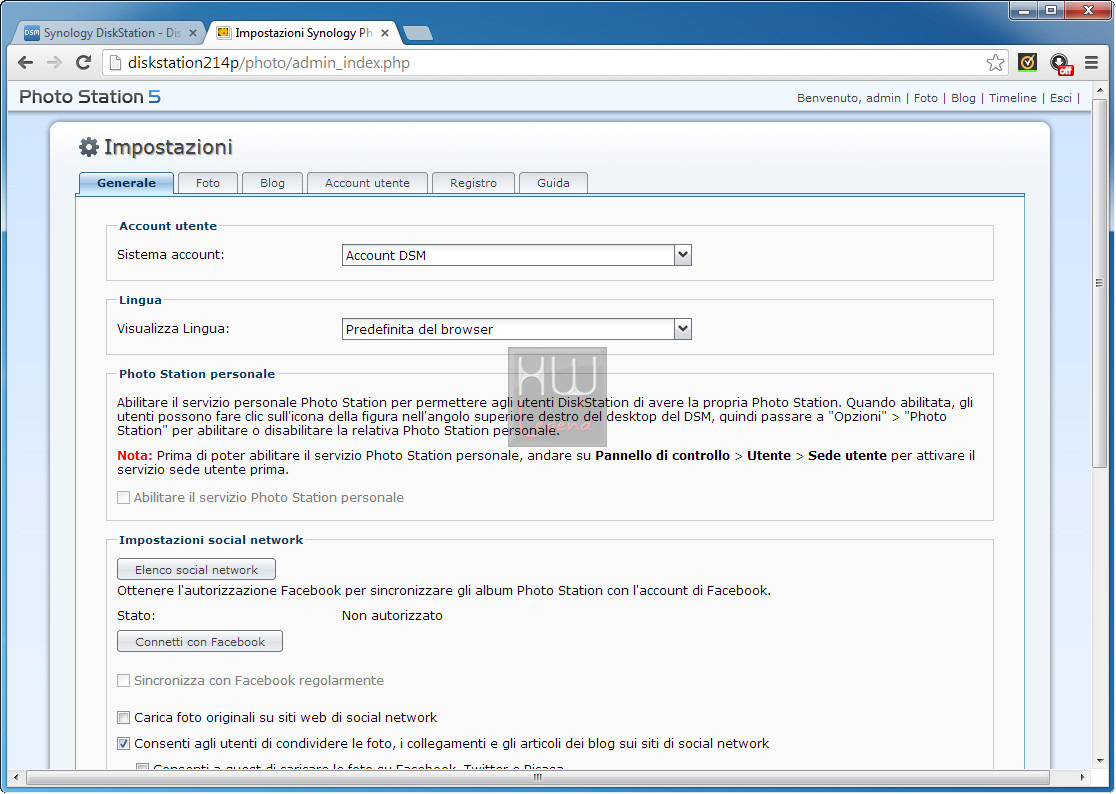Viewport: 1116px width, 794px height.
Task: Click the 'Stato:' label
Action: point(136,615)
